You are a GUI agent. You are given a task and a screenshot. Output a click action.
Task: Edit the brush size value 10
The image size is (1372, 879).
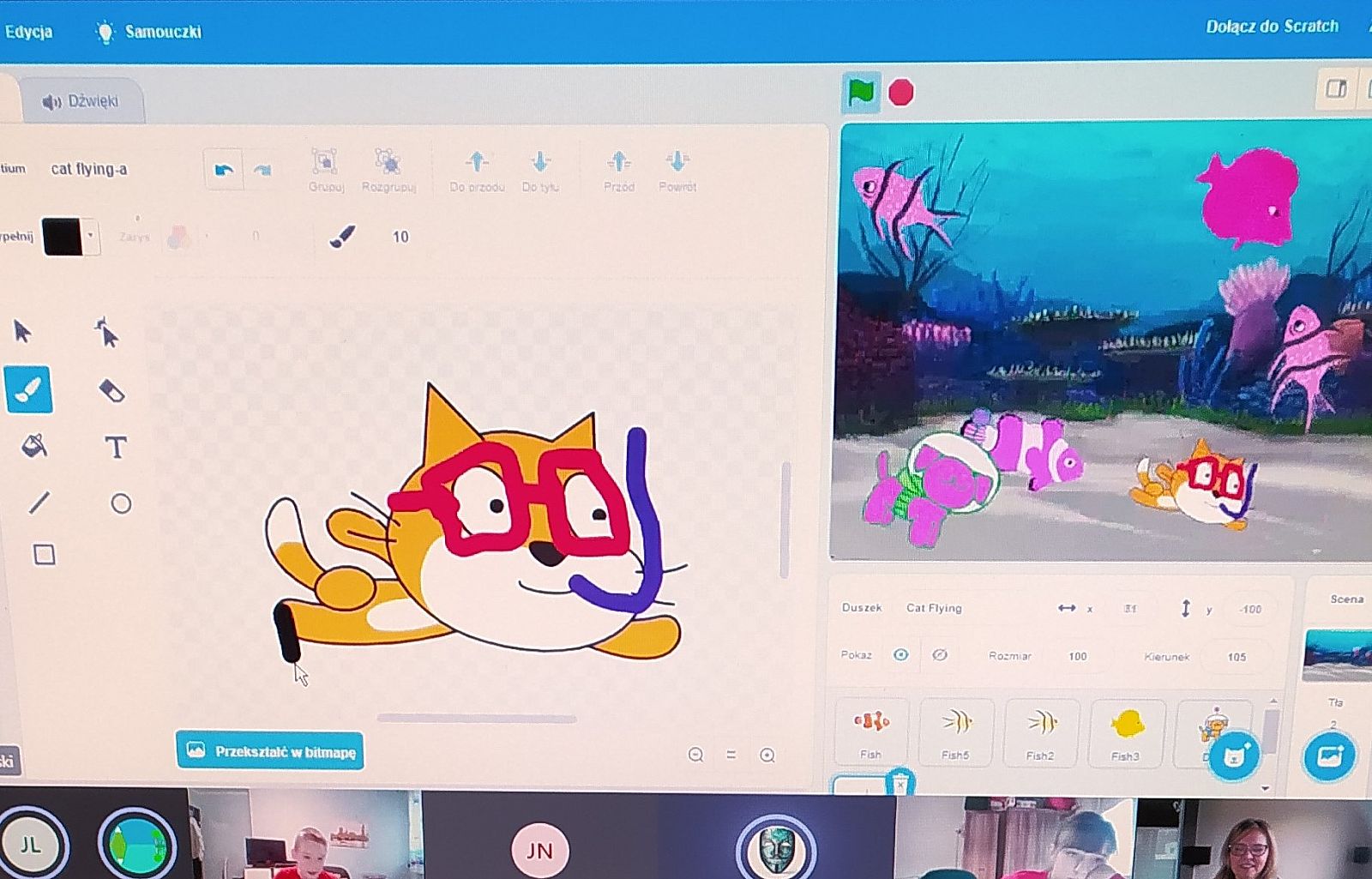coord(400,237)
